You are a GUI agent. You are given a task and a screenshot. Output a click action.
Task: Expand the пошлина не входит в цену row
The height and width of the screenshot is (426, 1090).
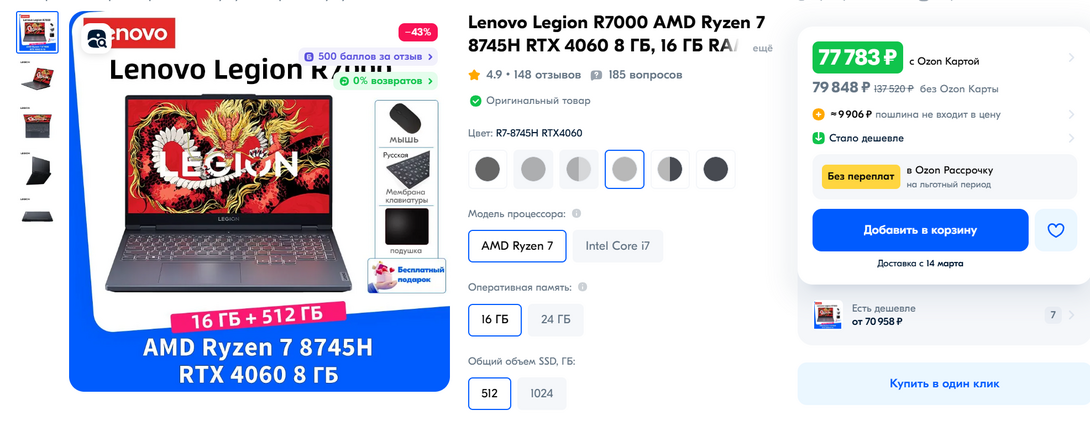point(944,115)
